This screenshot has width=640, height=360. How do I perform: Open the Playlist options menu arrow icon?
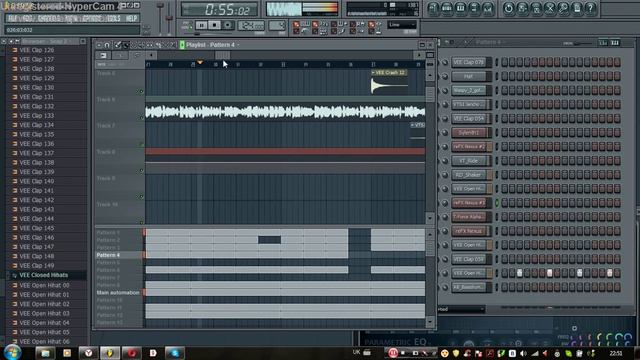[99, 45]
